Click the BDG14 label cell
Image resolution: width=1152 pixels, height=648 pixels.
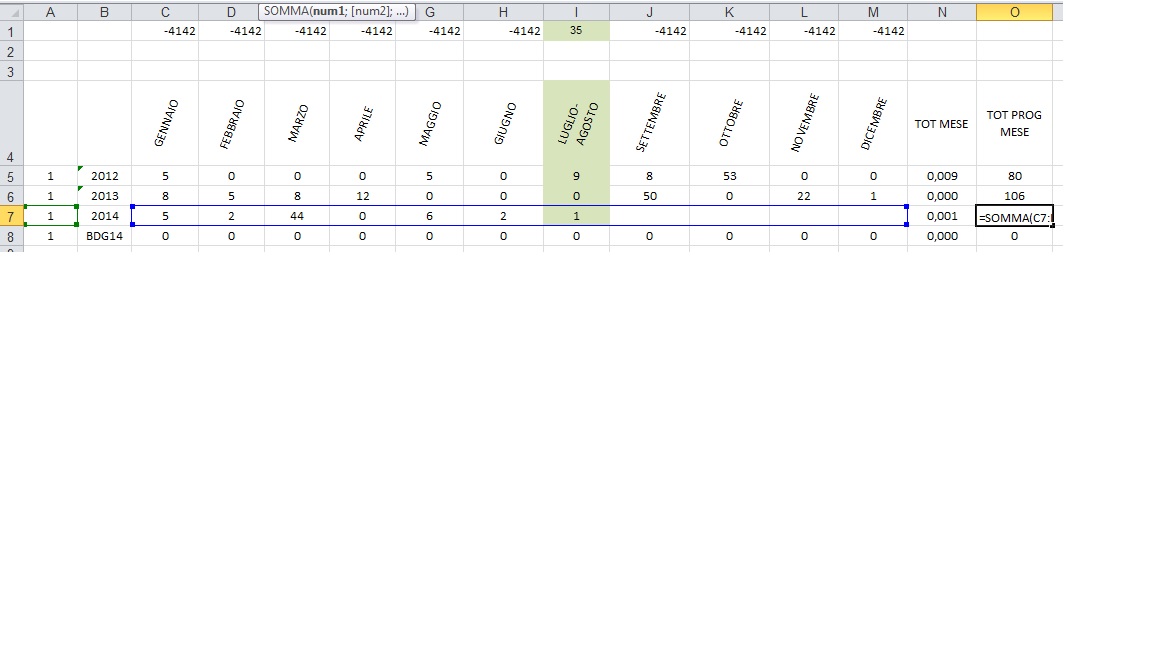pos(104,236)
